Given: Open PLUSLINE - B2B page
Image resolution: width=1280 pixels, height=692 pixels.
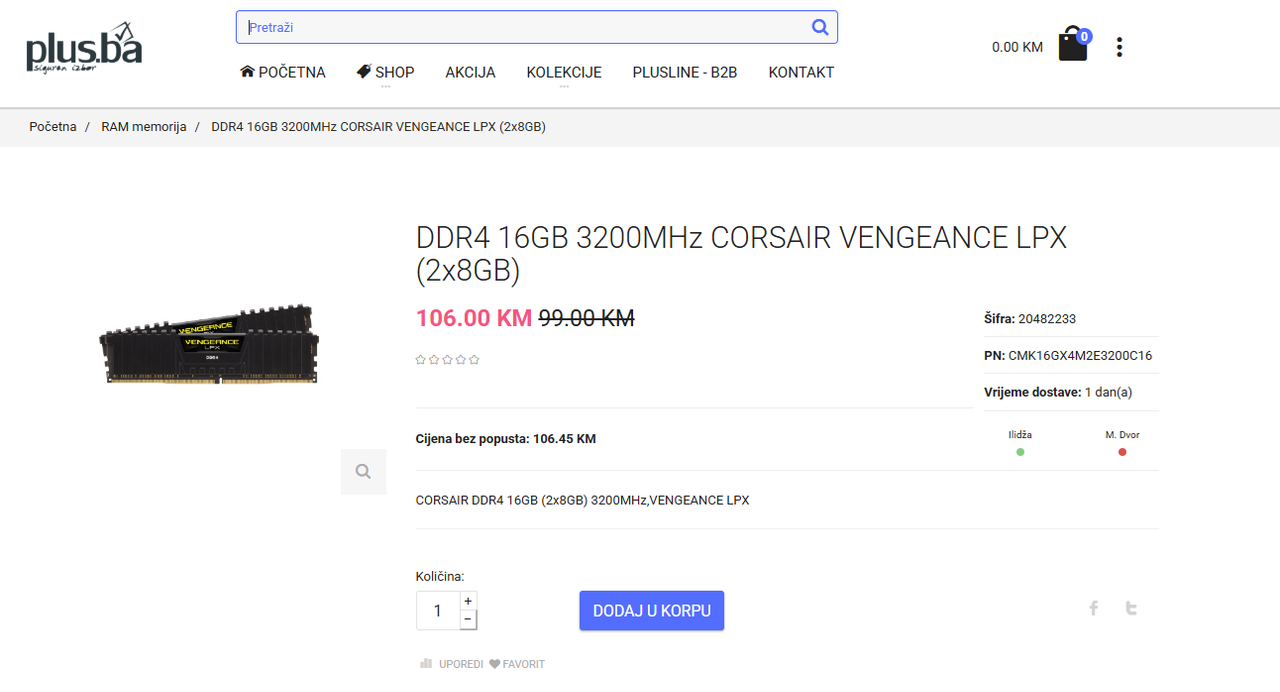Looking at the screenshot, I should click(685, 72).
